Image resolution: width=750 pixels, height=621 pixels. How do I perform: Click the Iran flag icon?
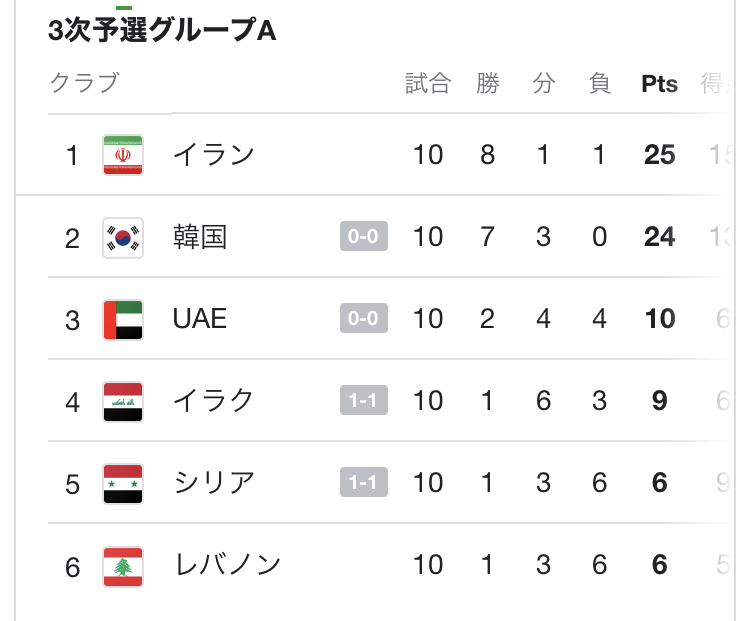pyautogui.click(x=123, y=155)
